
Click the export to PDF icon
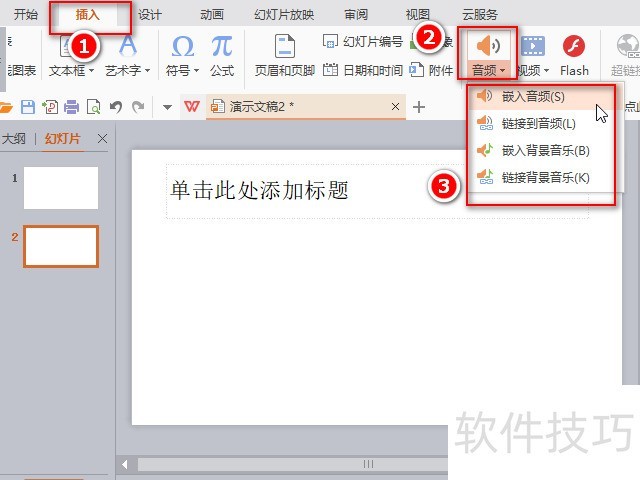[x=50, y=107]
